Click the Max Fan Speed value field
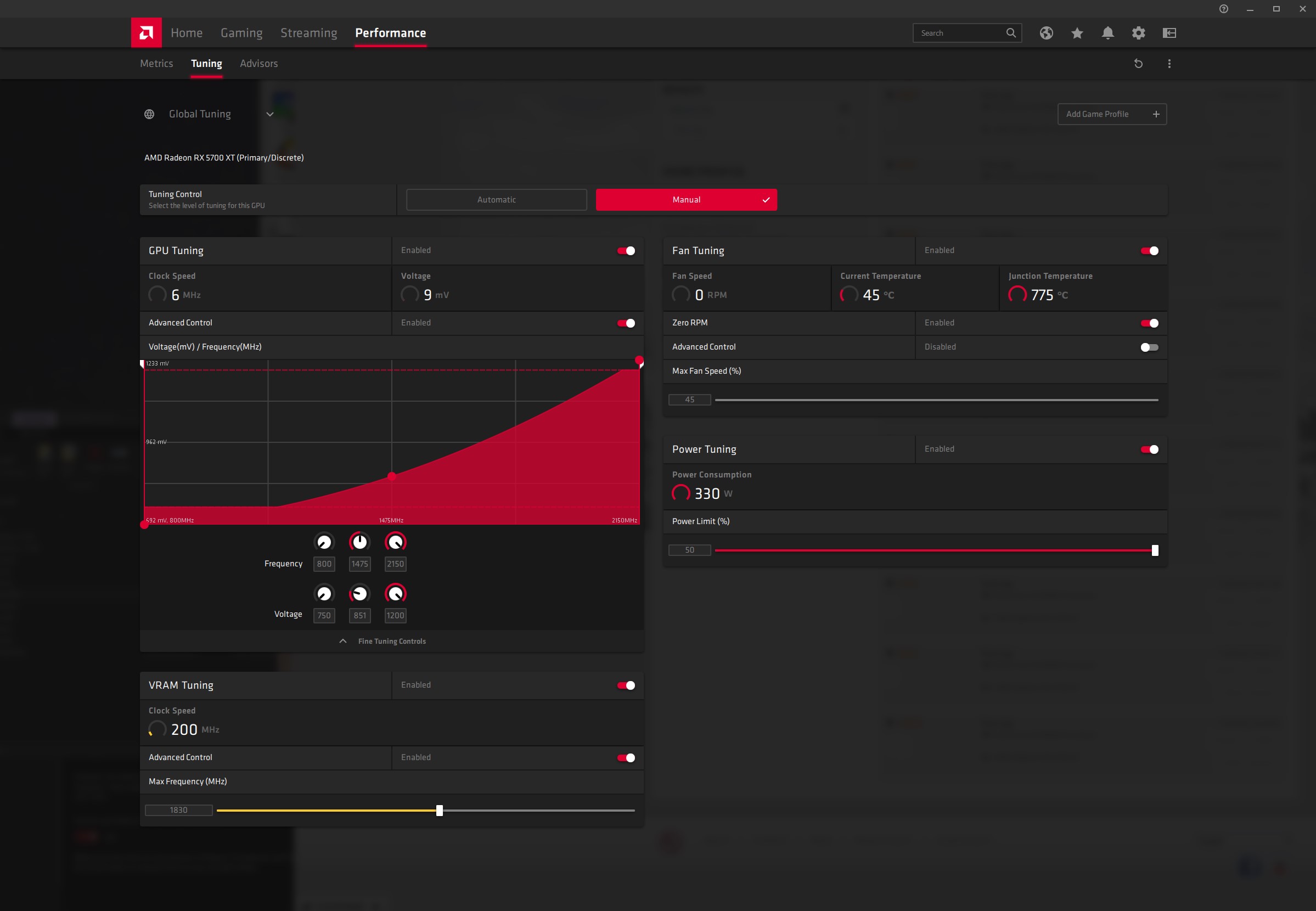The height and width of the screenshot is (911, 1316). pos(690,400)
